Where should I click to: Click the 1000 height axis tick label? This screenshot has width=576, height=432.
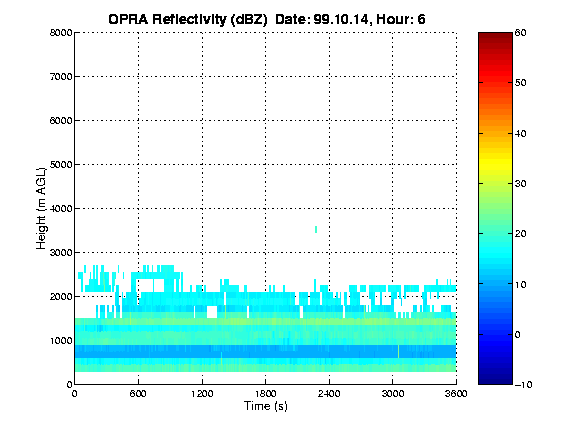(61, 341)
